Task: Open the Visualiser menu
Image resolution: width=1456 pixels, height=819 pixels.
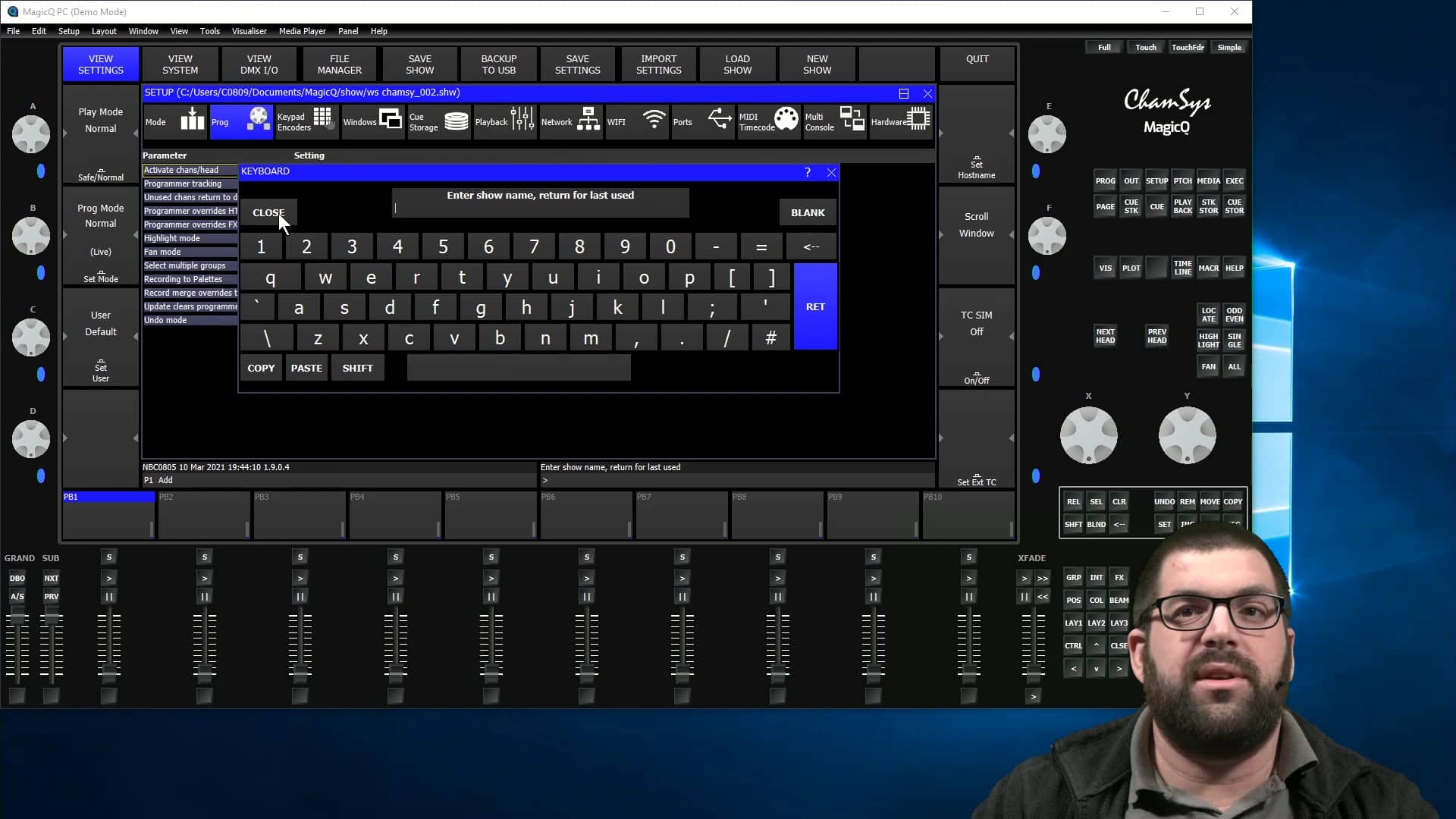Action: 249,31
